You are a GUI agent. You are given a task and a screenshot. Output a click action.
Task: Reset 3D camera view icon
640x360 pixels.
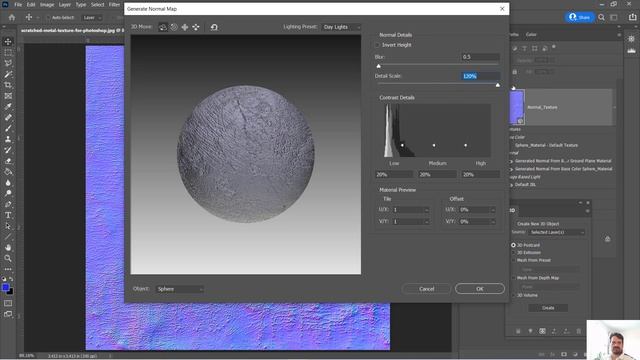coord(214,27)
